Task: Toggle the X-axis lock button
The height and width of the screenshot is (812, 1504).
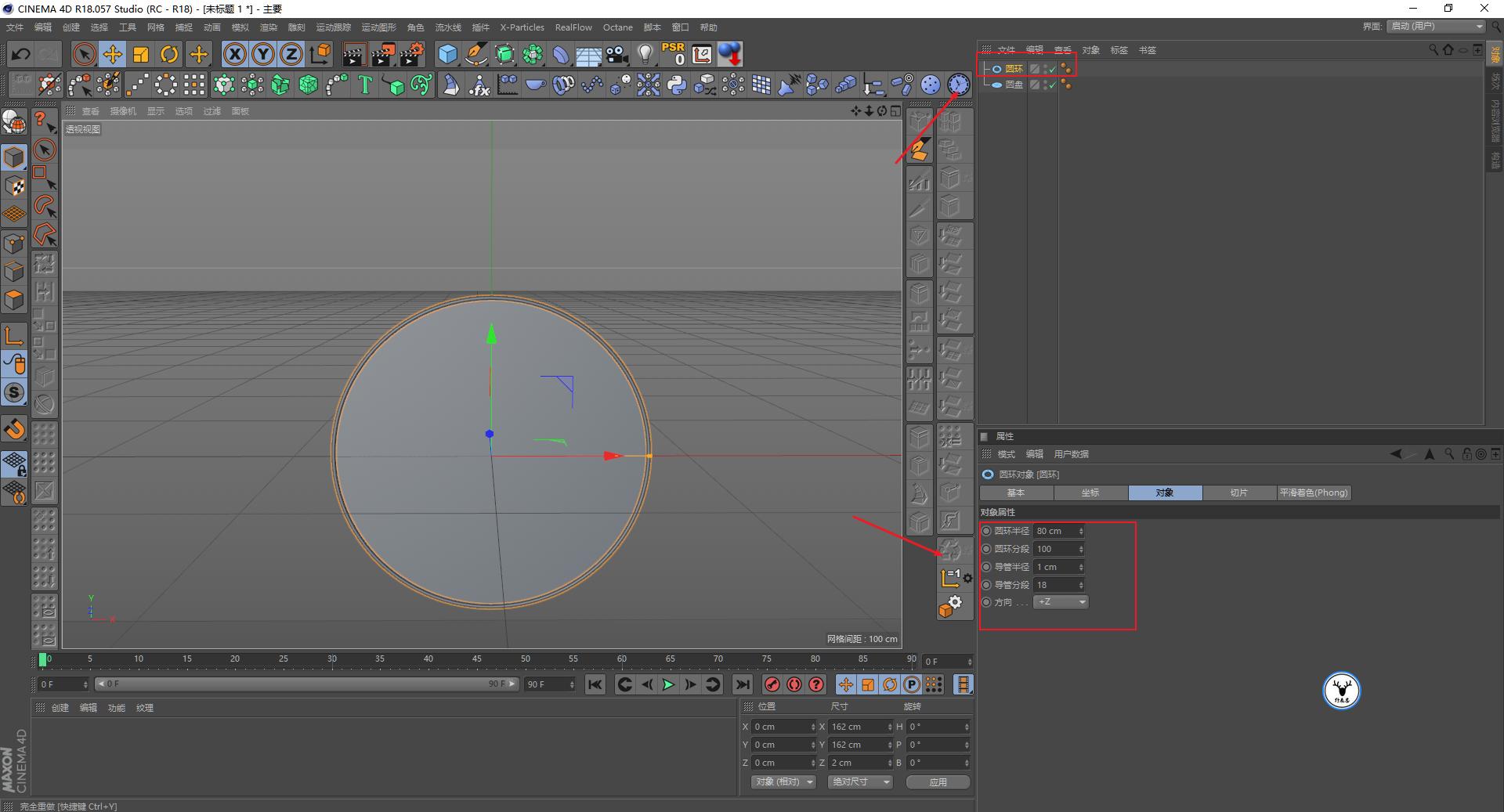Action: (x=234, y=54)
